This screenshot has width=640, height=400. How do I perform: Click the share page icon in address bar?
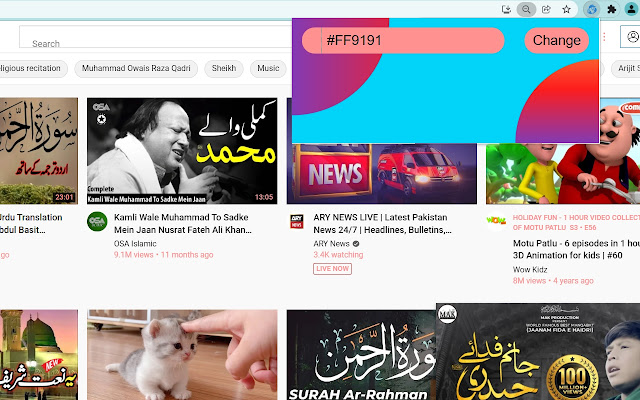click(546, 9)
